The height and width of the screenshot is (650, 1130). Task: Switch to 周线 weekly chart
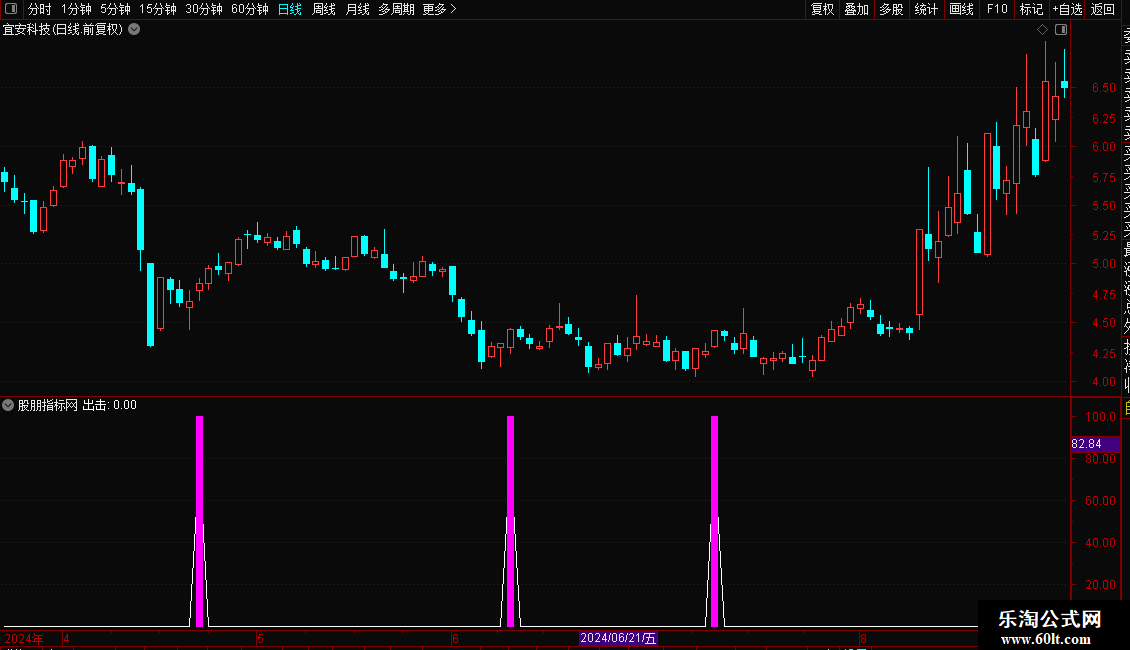pyautogui.click(x=324, y=9)
